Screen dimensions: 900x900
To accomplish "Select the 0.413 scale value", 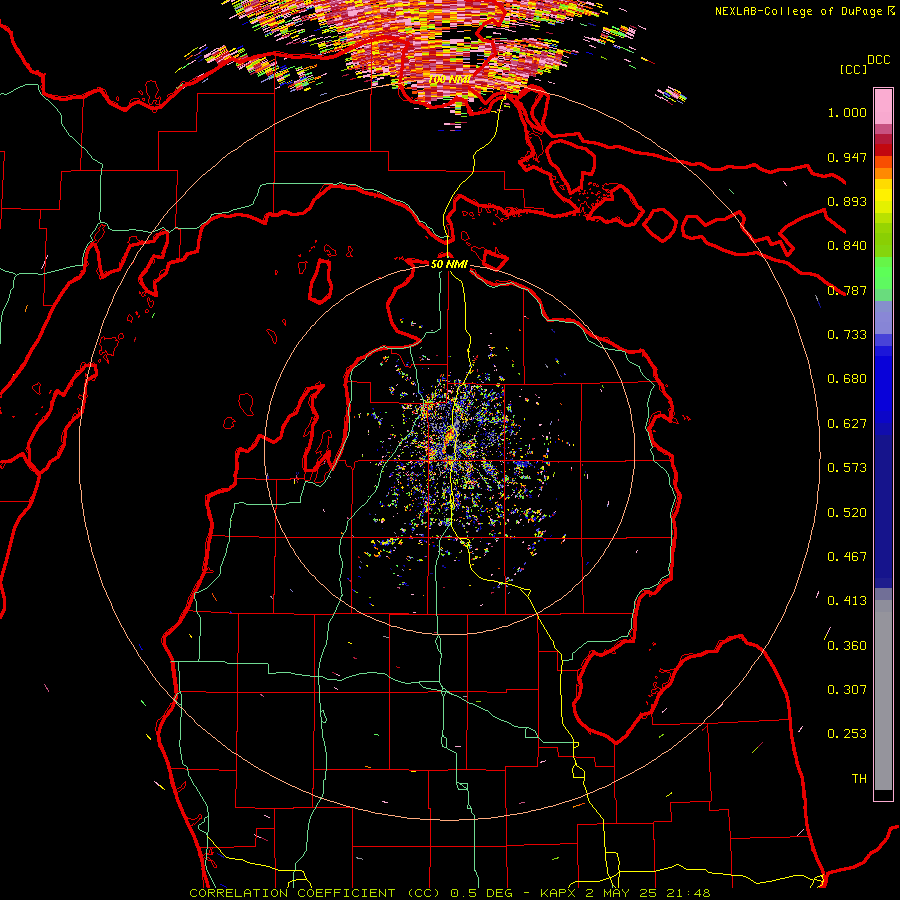I will [x=847, y=601].
